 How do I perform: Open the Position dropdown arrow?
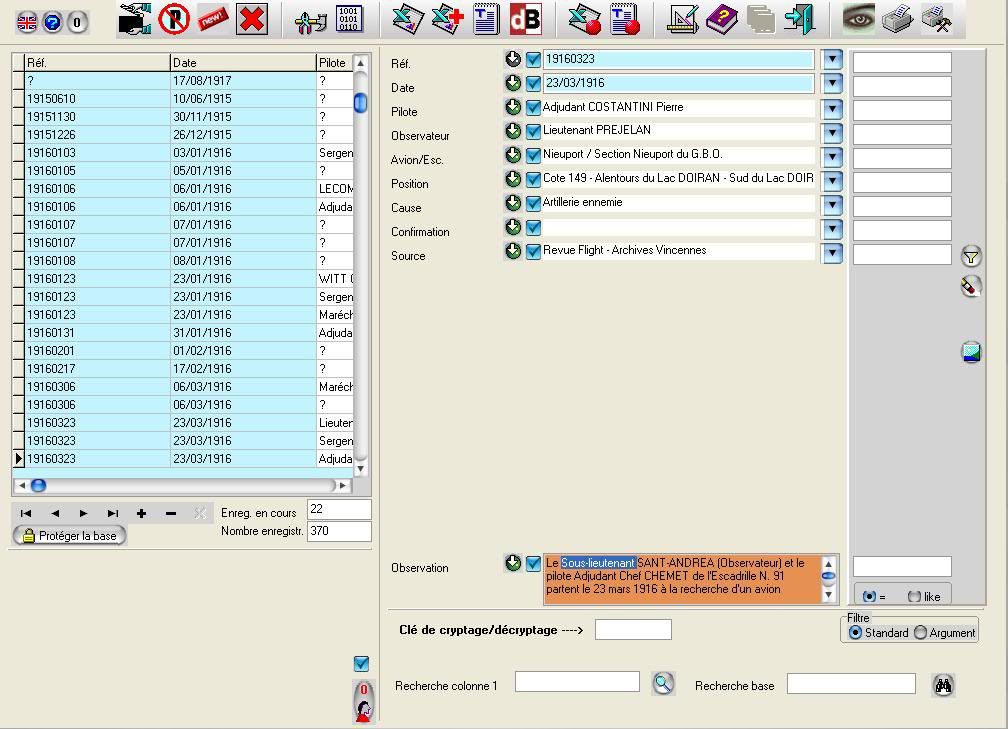tap(832, 181)
